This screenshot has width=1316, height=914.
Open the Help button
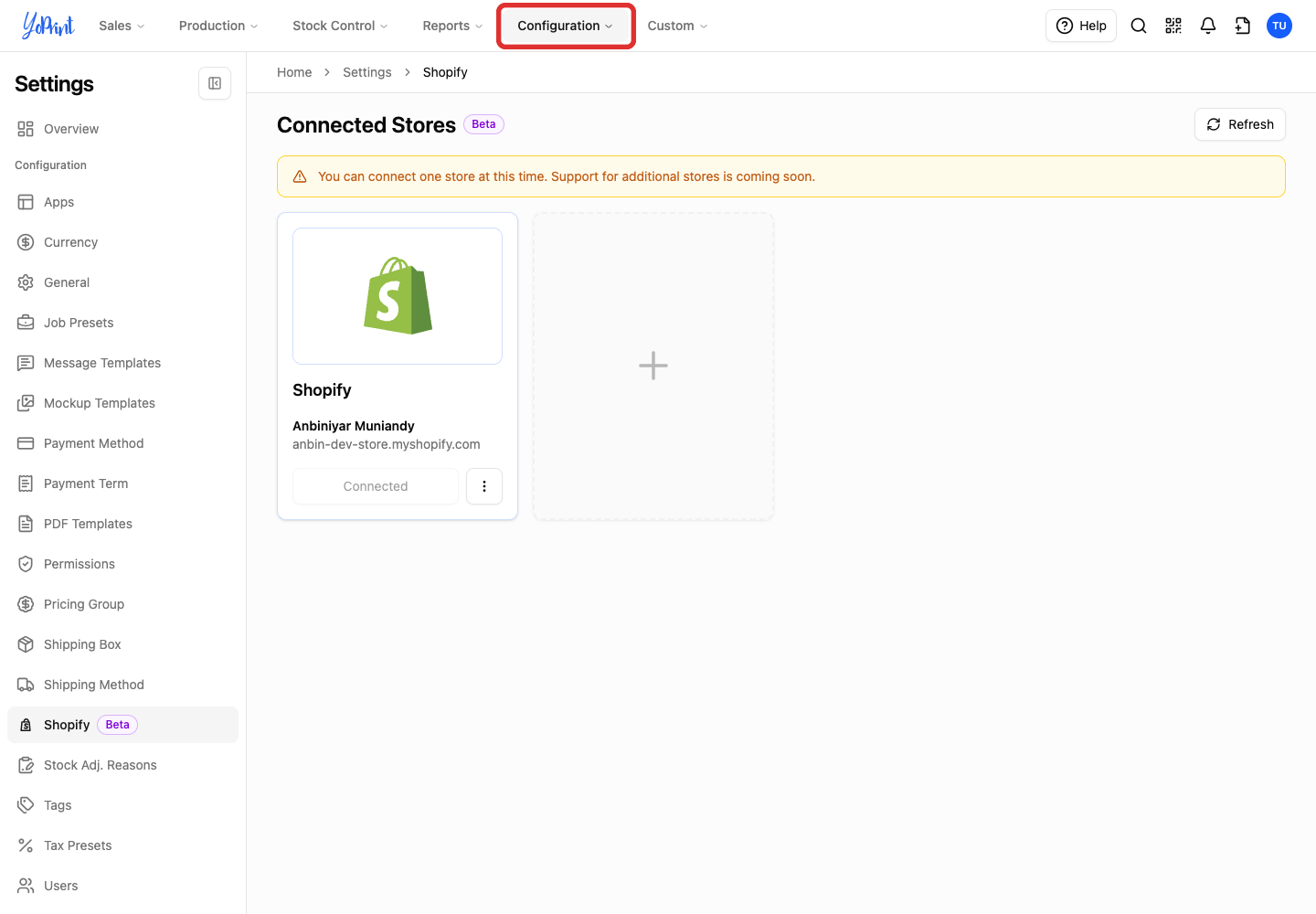[x=1081, y=26]
